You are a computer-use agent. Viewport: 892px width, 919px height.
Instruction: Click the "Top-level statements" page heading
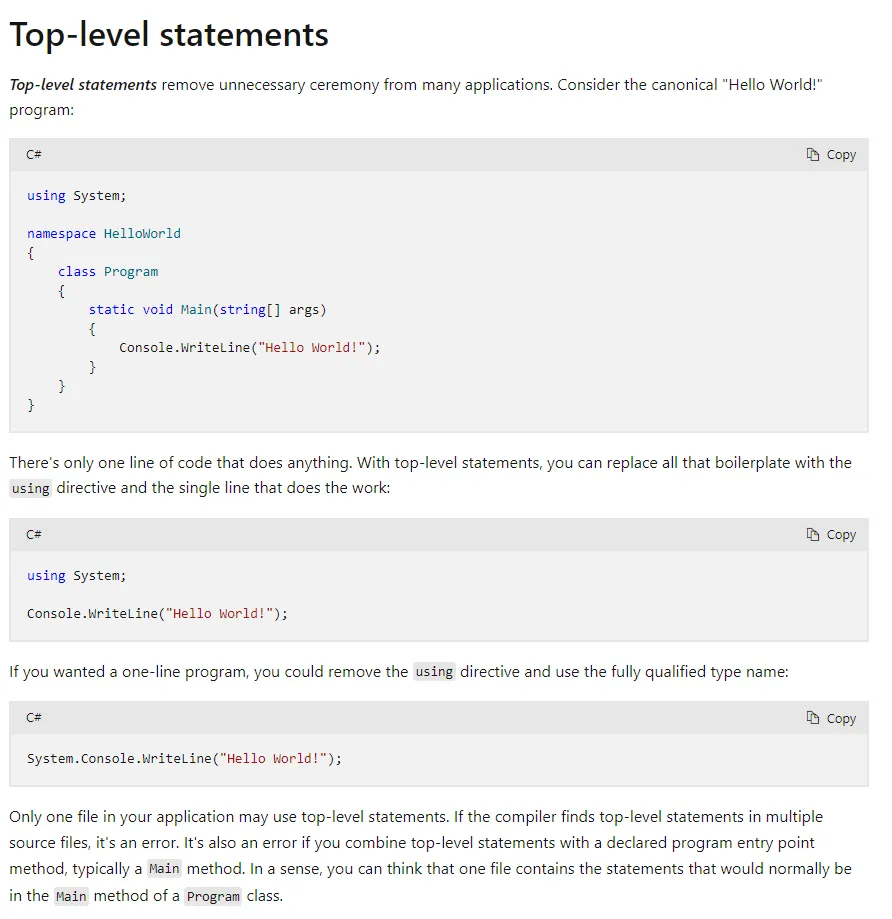pos(169,35)
